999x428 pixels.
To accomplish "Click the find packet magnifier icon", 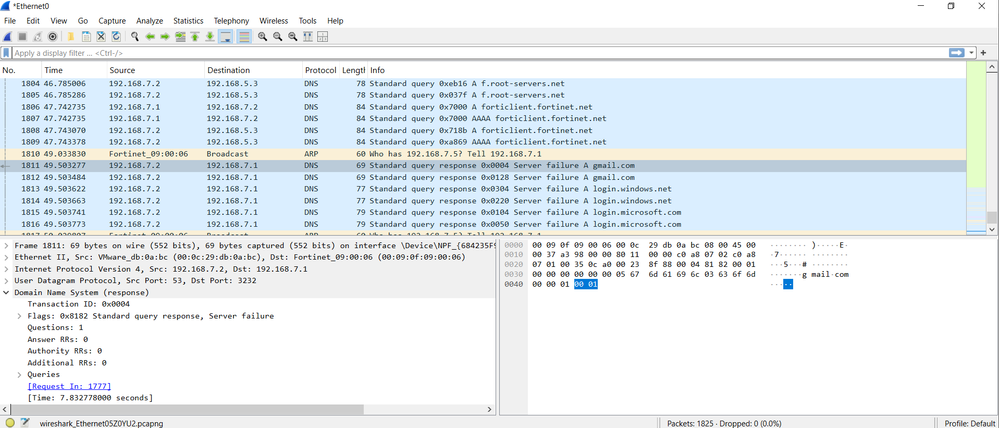I will tap(135, 37).
